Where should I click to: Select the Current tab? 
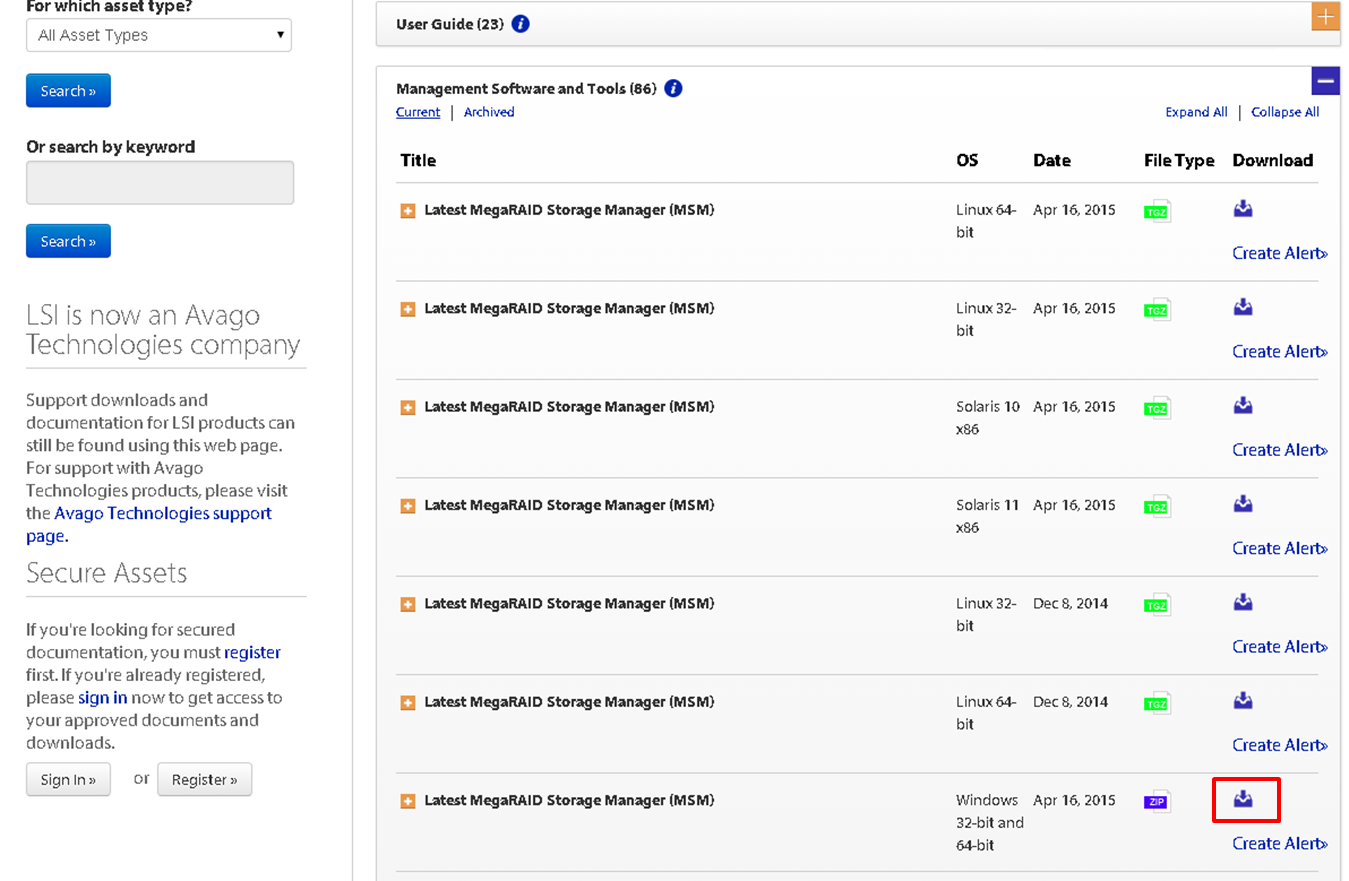(x=418, y=112)
